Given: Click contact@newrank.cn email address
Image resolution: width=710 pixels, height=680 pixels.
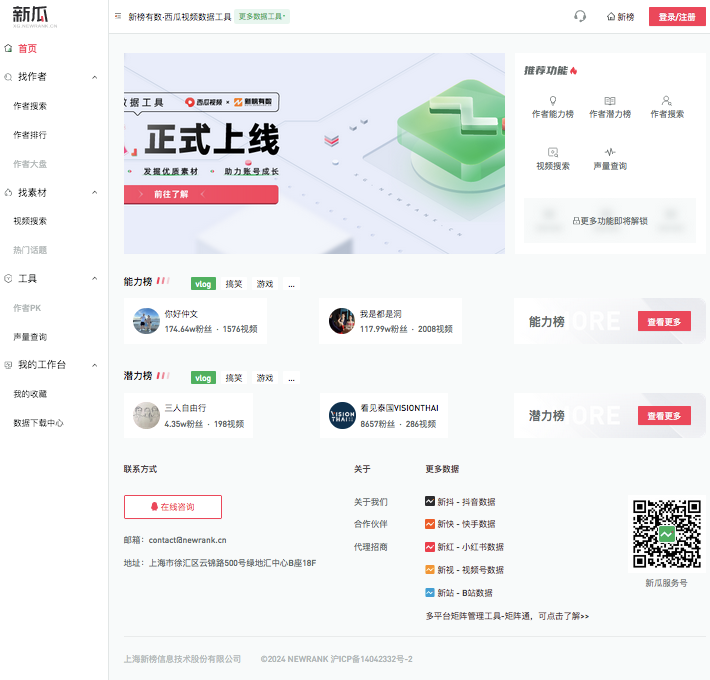Looking at the screenshot, I should pos(187,540).
